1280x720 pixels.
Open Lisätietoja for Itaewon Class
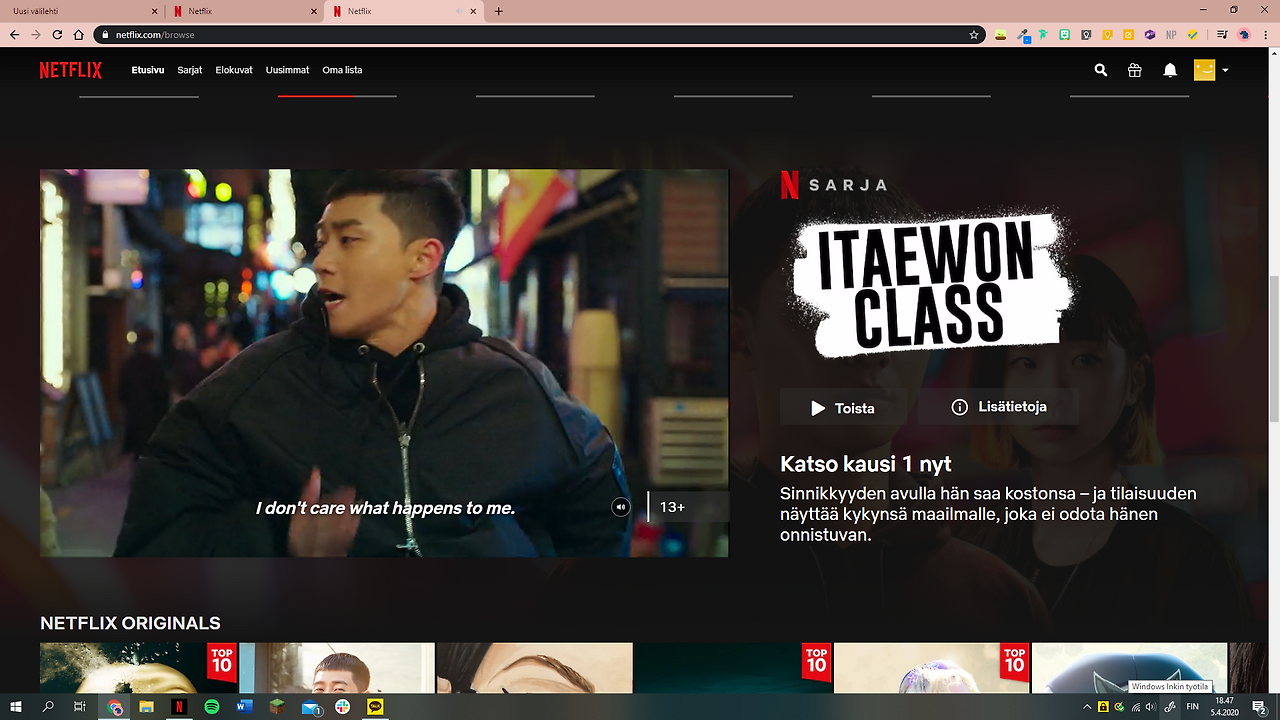[998, 407]
